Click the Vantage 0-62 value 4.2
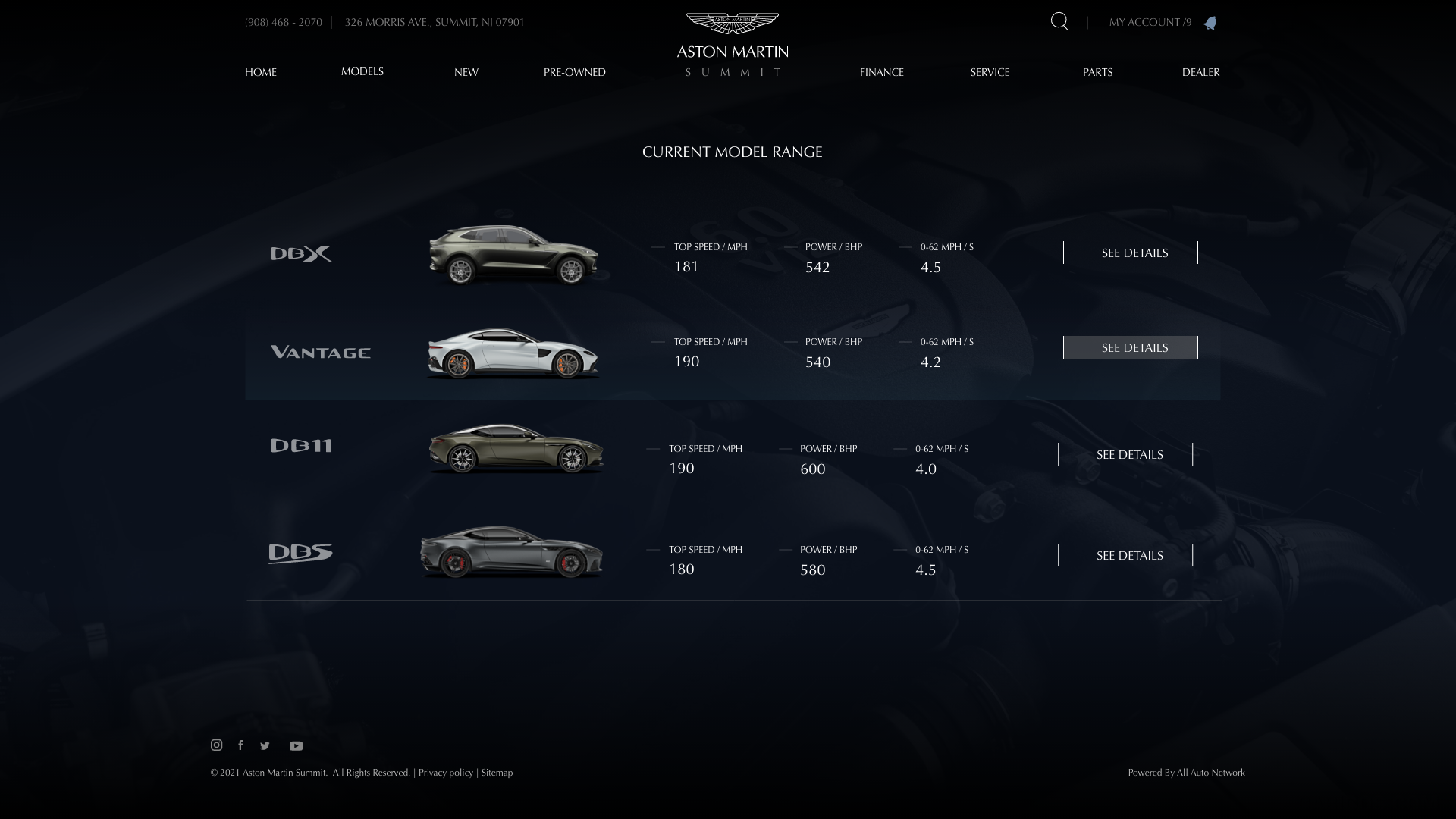This screenshot has width=1456, height=819. [x=930, y=362]
